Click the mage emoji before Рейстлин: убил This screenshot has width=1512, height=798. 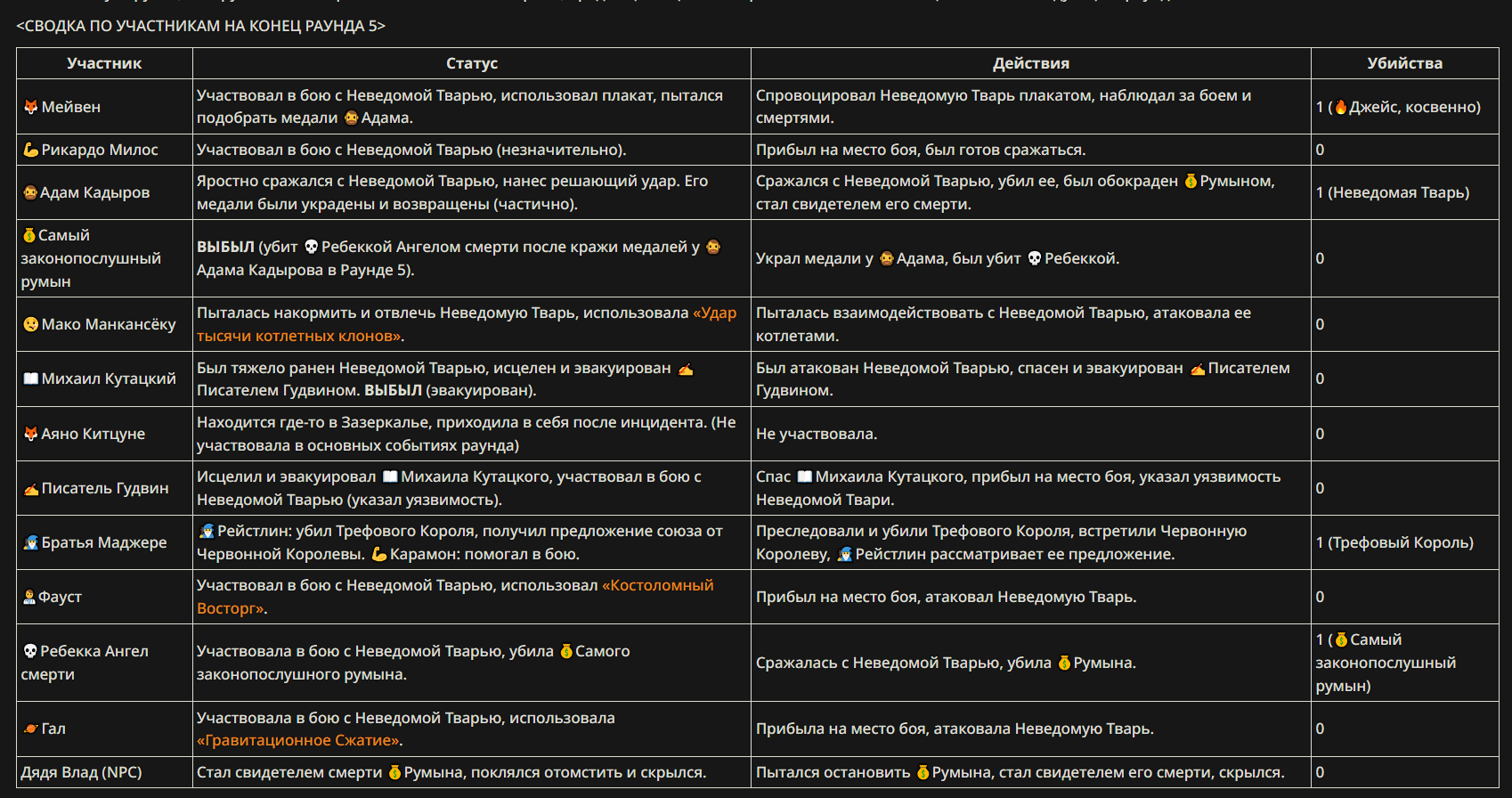pyautogui.click(x=207, y=531)
